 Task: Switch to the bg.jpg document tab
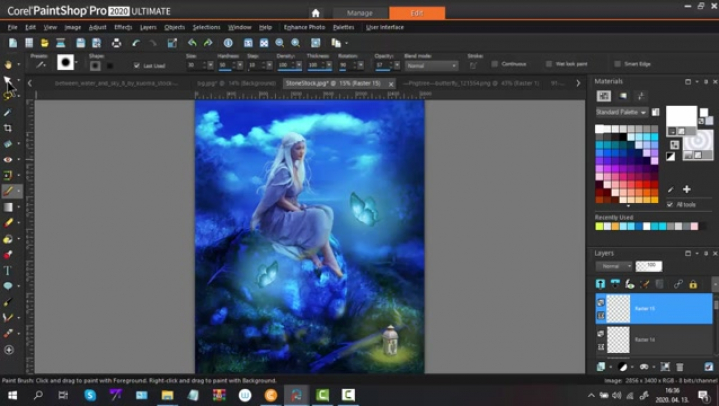pyautogui.click(x=236, y=83)
